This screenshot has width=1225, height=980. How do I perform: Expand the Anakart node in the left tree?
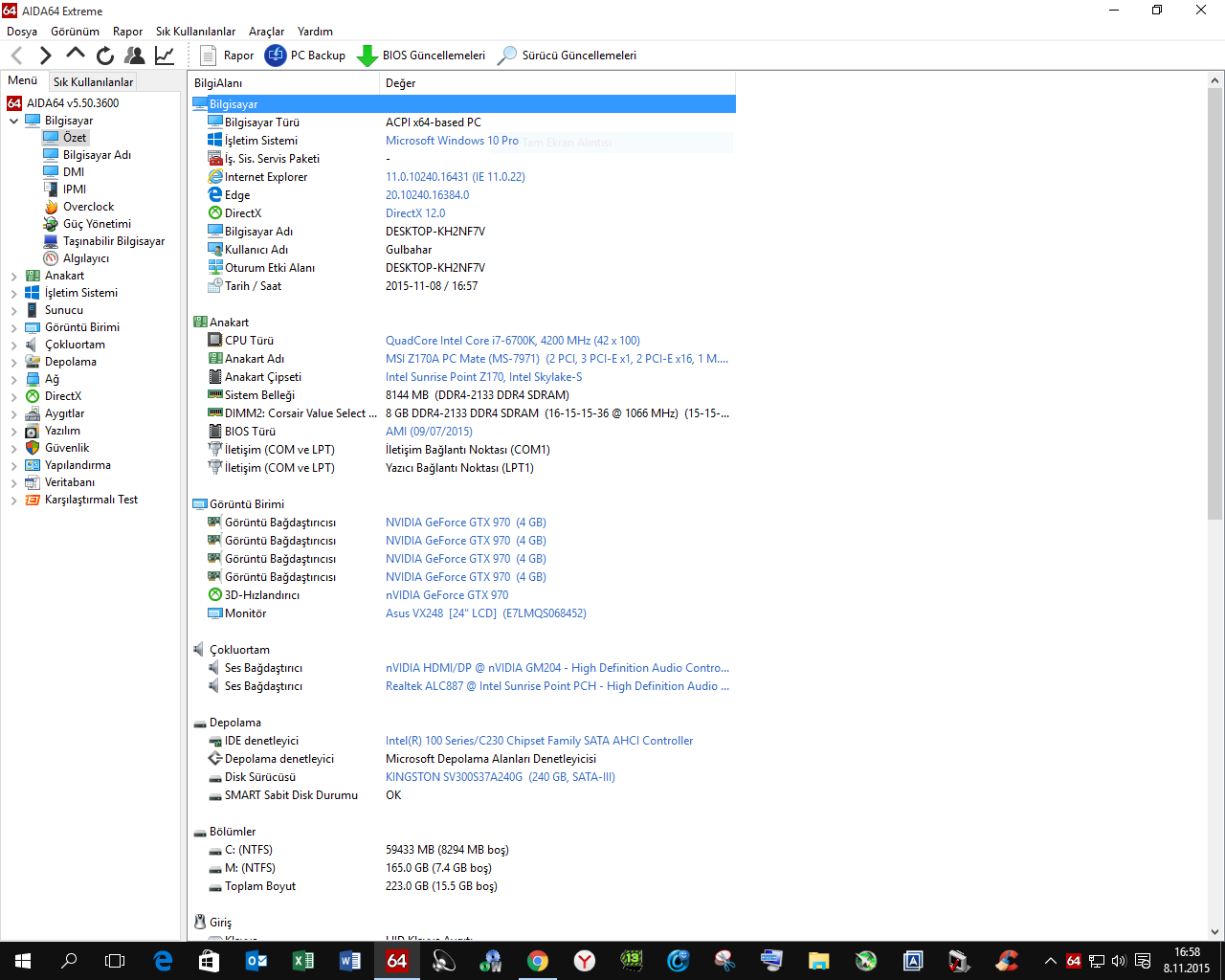(13, 277)
